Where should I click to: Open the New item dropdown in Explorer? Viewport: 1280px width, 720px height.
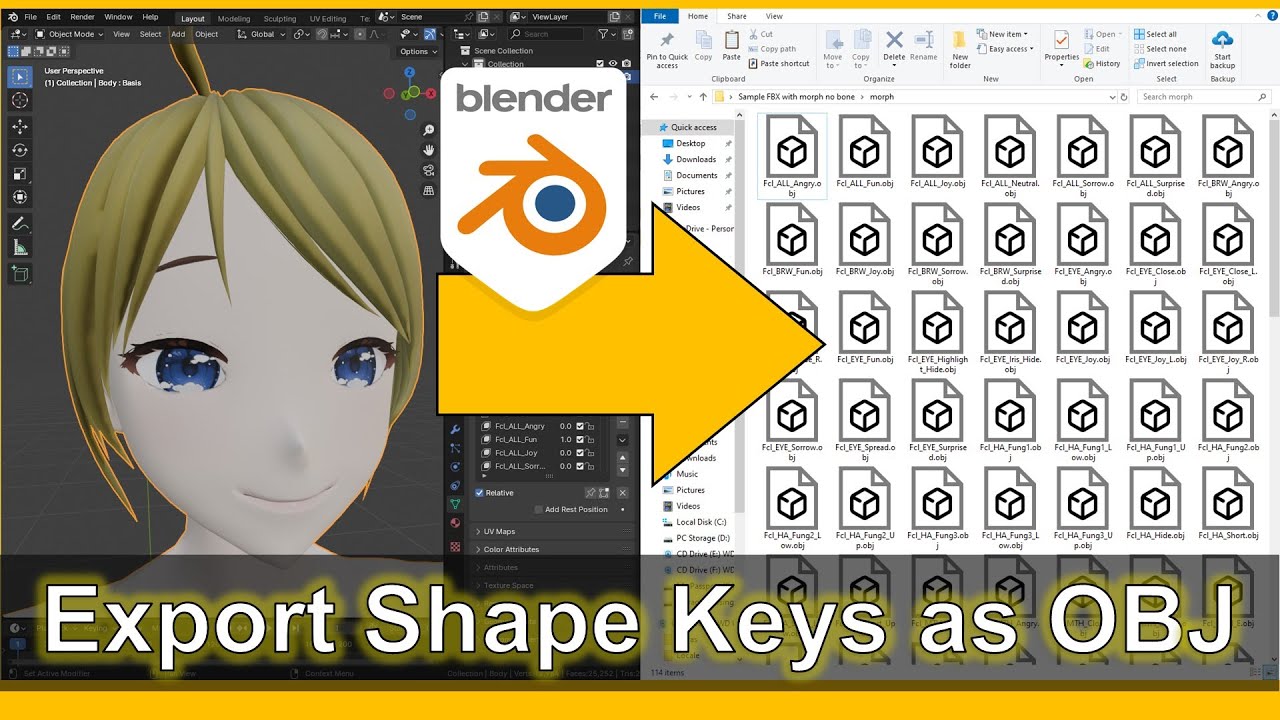(1004, 34)
